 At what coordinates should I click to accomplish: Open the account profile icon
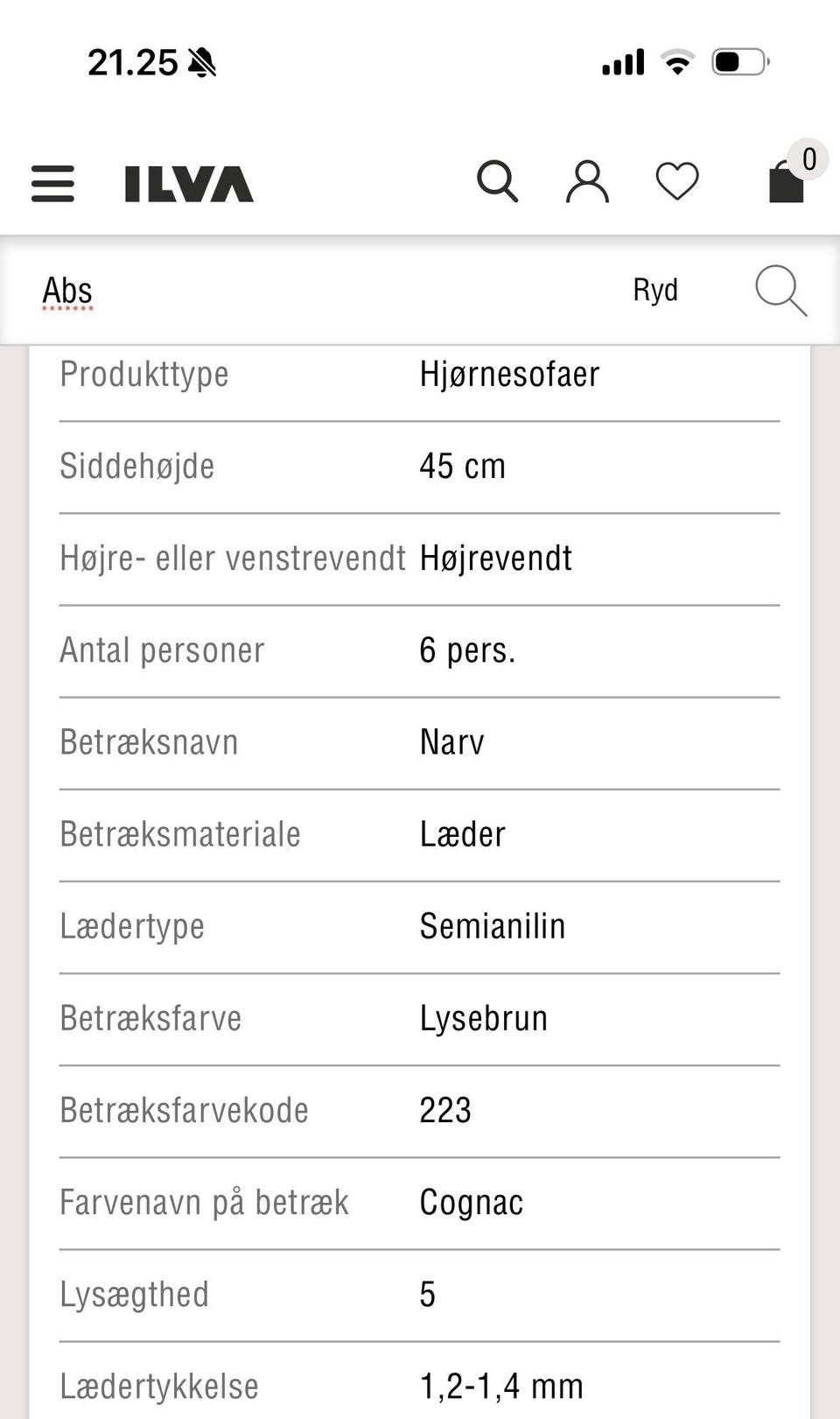[x=586, y=181]
